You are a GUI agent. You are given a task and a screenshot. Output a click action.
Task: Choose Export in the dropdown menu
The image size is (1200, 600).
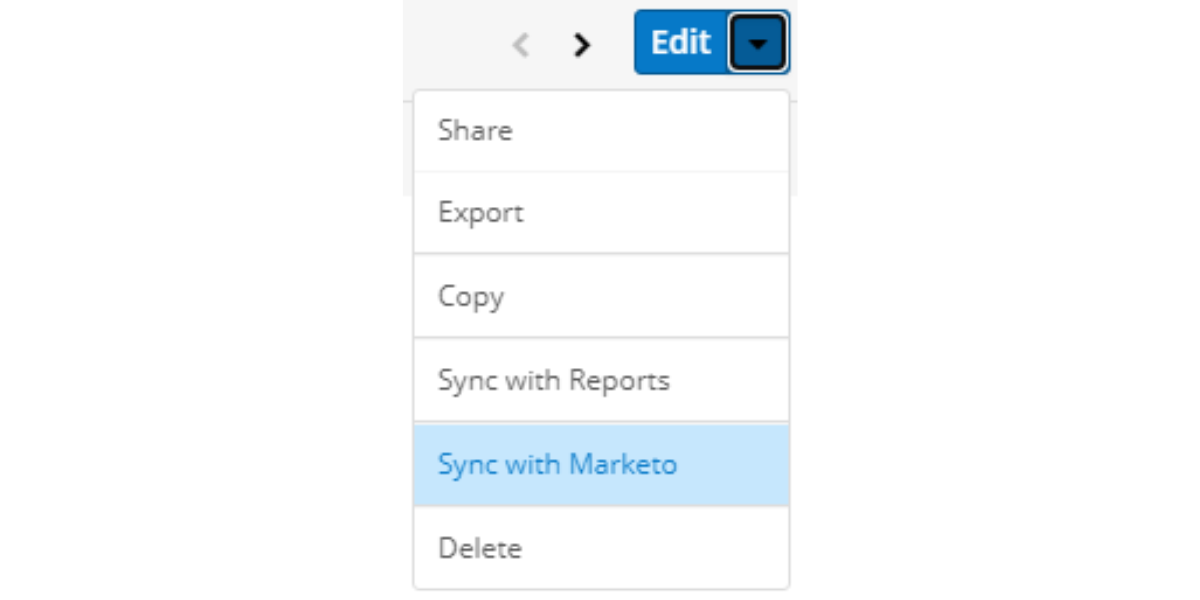[x=601, y=213]
